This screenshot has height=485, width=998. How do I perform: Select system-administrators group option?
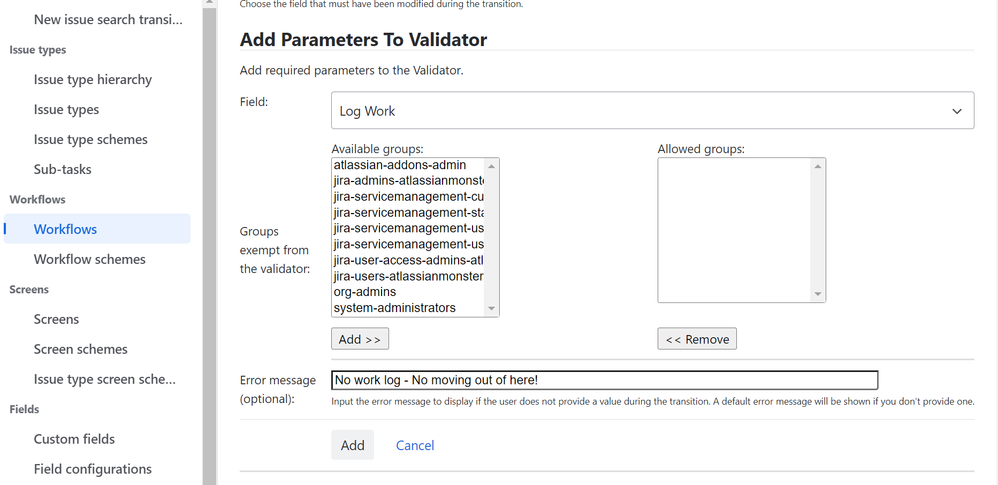[x=394, y=308]
